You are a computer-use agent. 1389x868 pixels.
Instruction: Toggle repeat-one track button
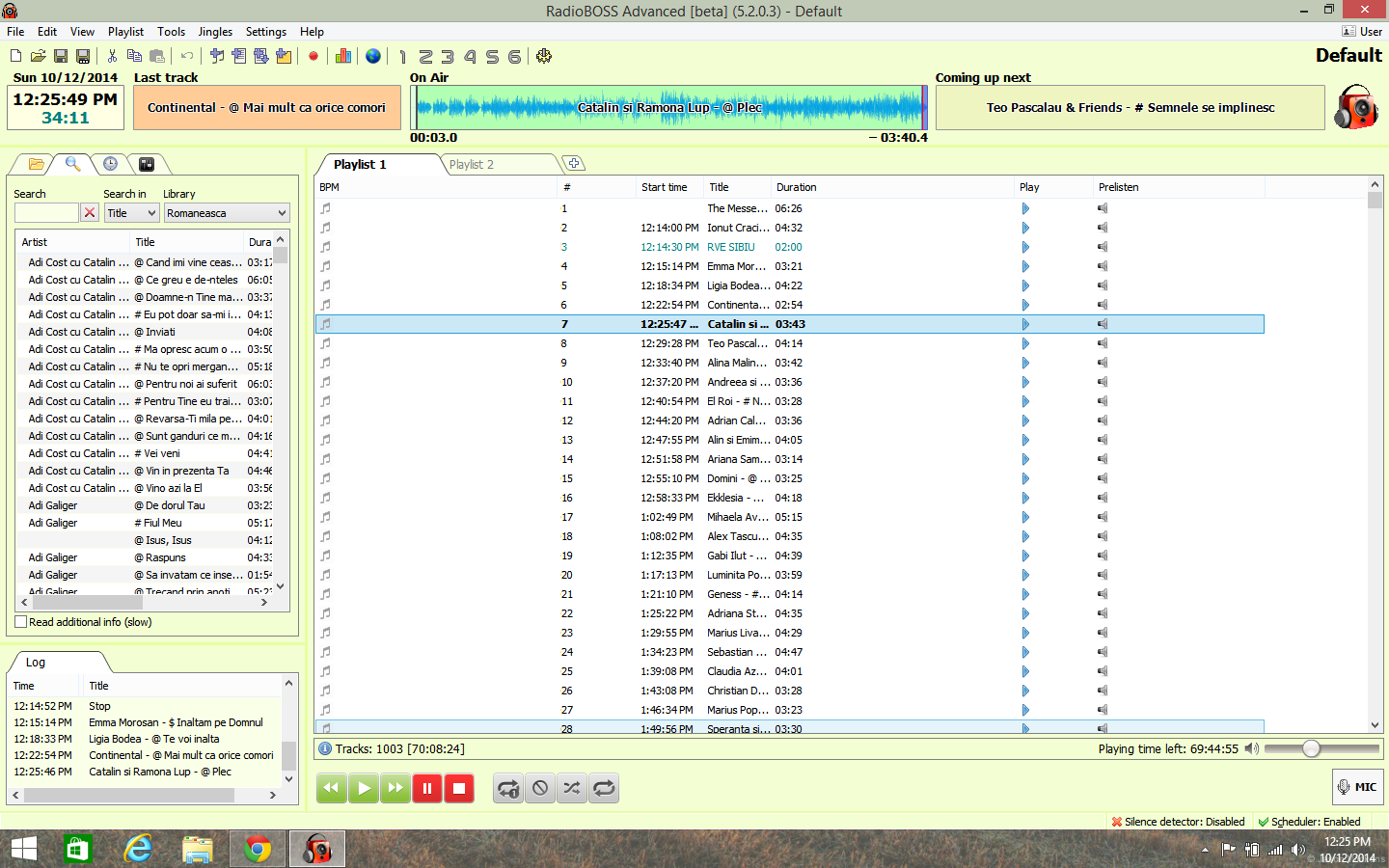pos(508,788)
